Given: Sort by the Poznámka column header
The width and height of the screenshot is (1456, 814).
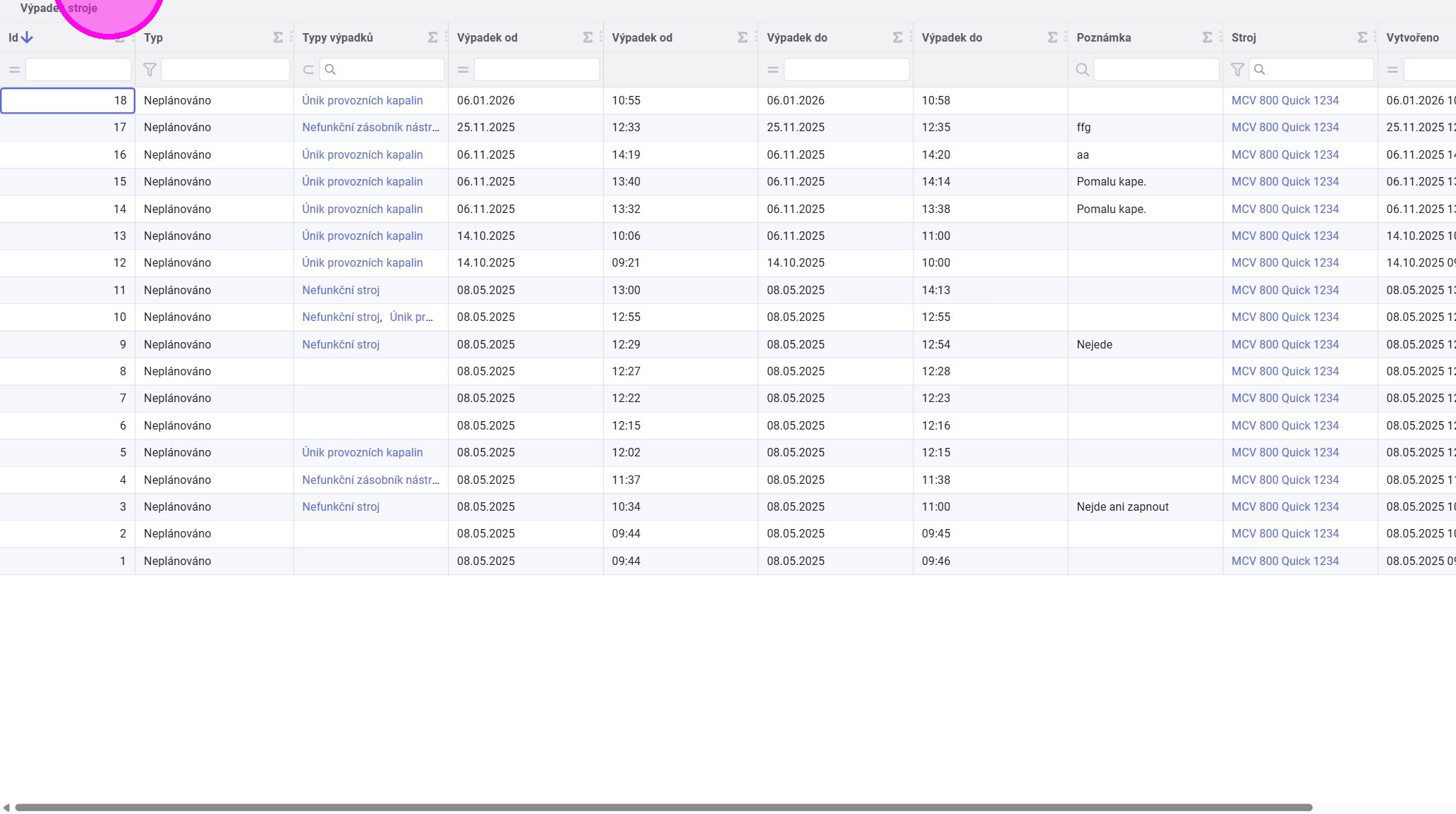Looking at the screenshot, I should pyautogui.click(x=1103, y=37).
